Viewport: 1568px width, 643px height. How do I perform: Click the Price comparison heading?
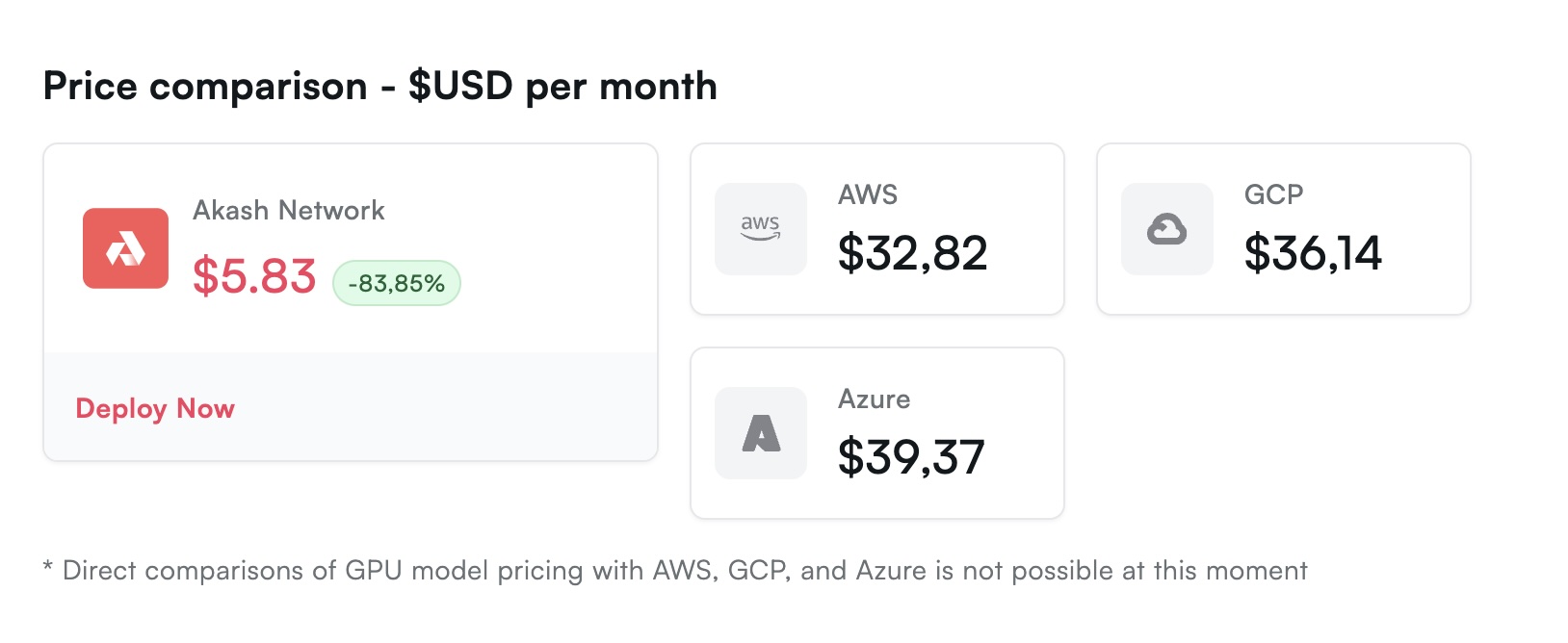coord(380,87)
